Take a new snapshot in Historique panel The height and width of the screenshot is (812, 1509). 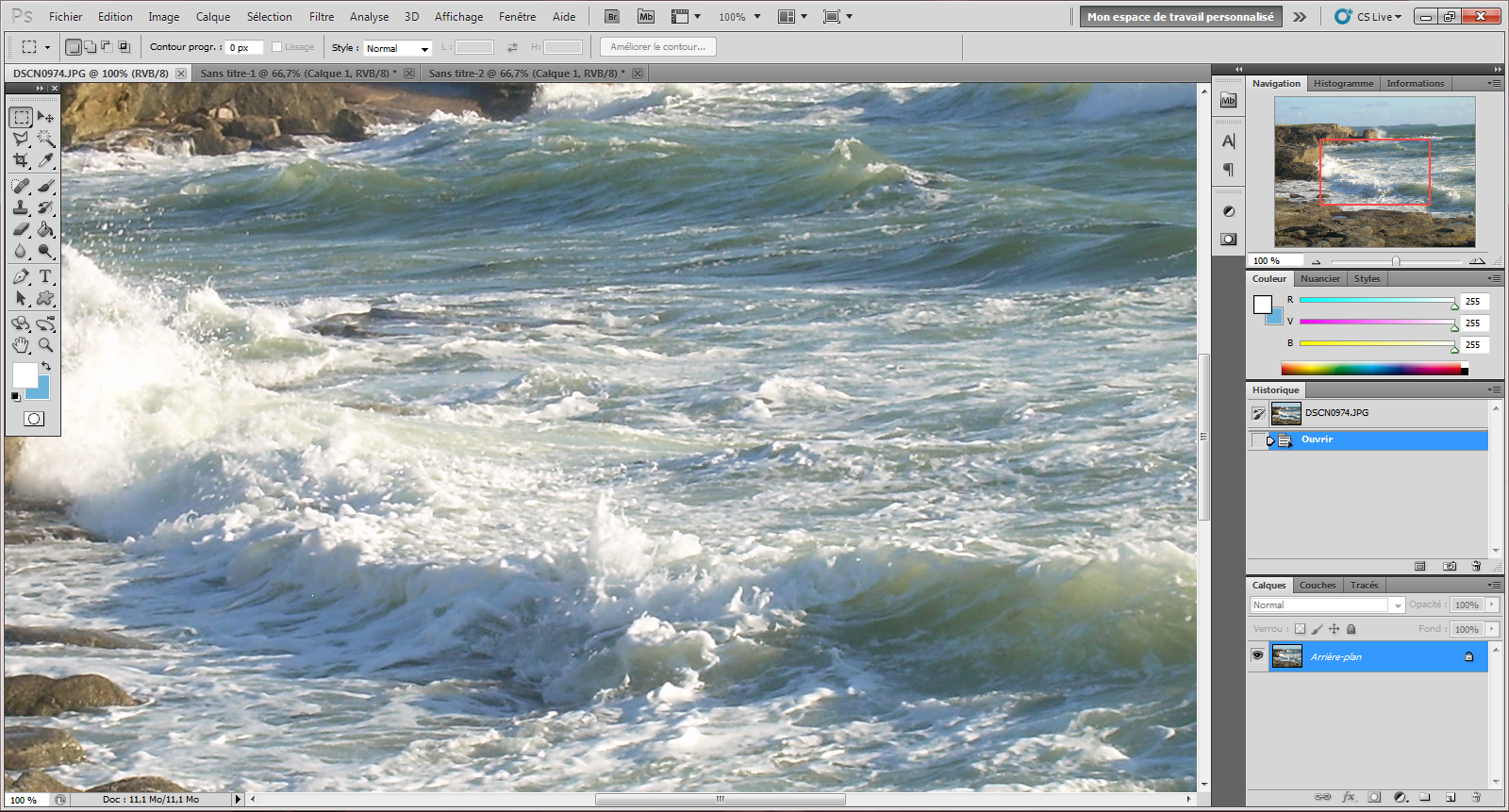1450,566
